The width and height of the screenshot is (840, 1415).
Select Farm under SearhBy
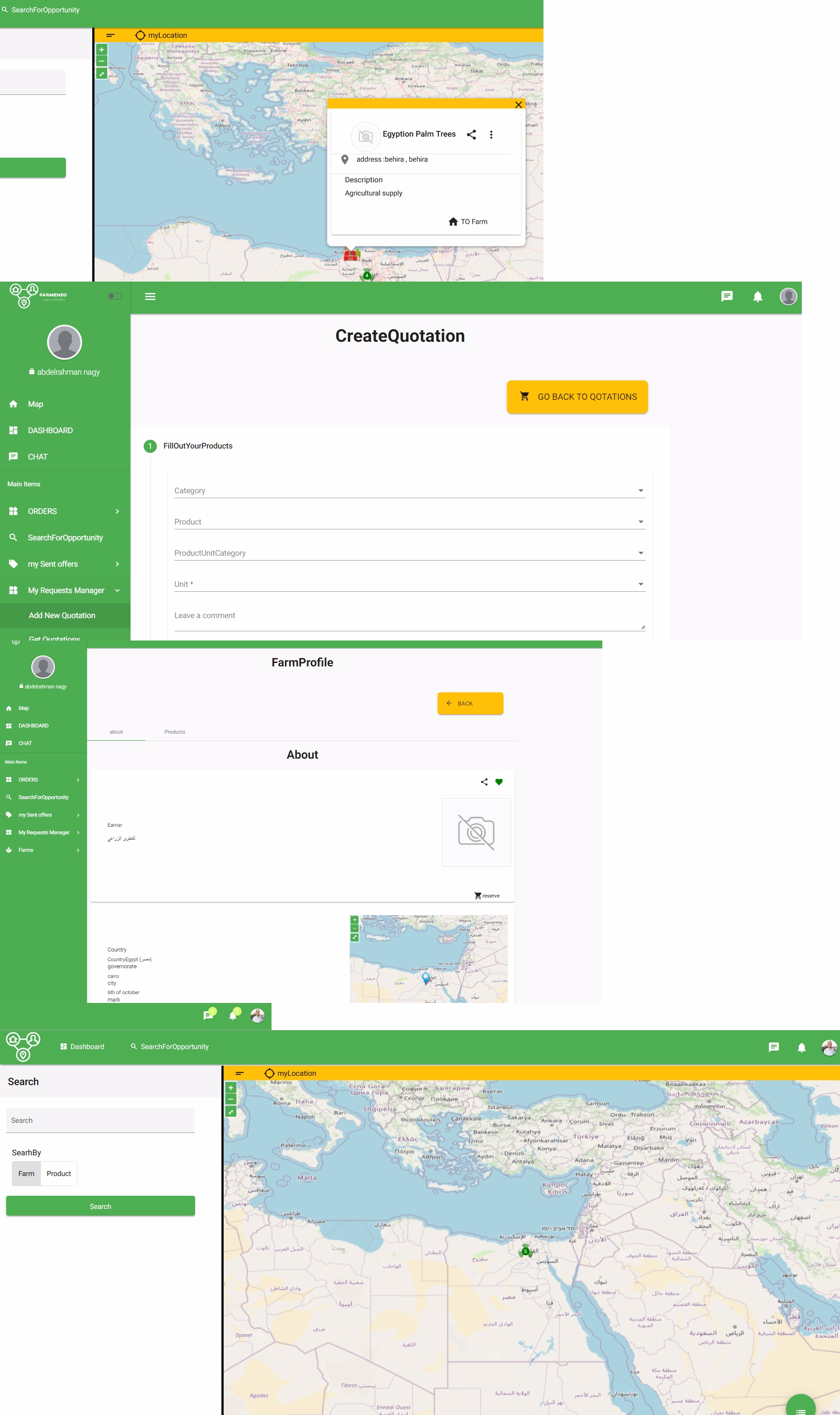click(x=26, y=1173)
